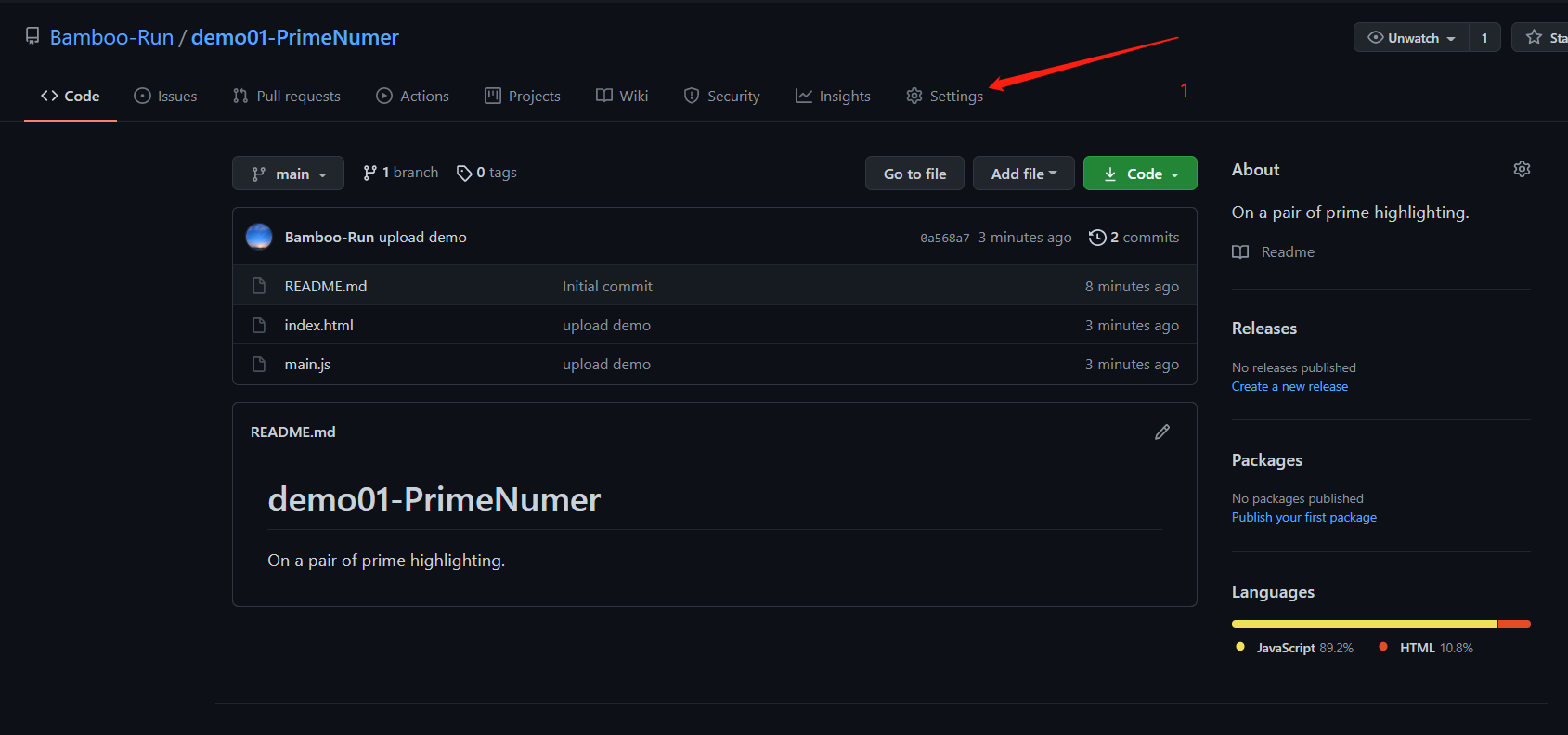The image size is (1568, 735).
Task: Follow the Create a new release link
Action: click(1289, 387)
